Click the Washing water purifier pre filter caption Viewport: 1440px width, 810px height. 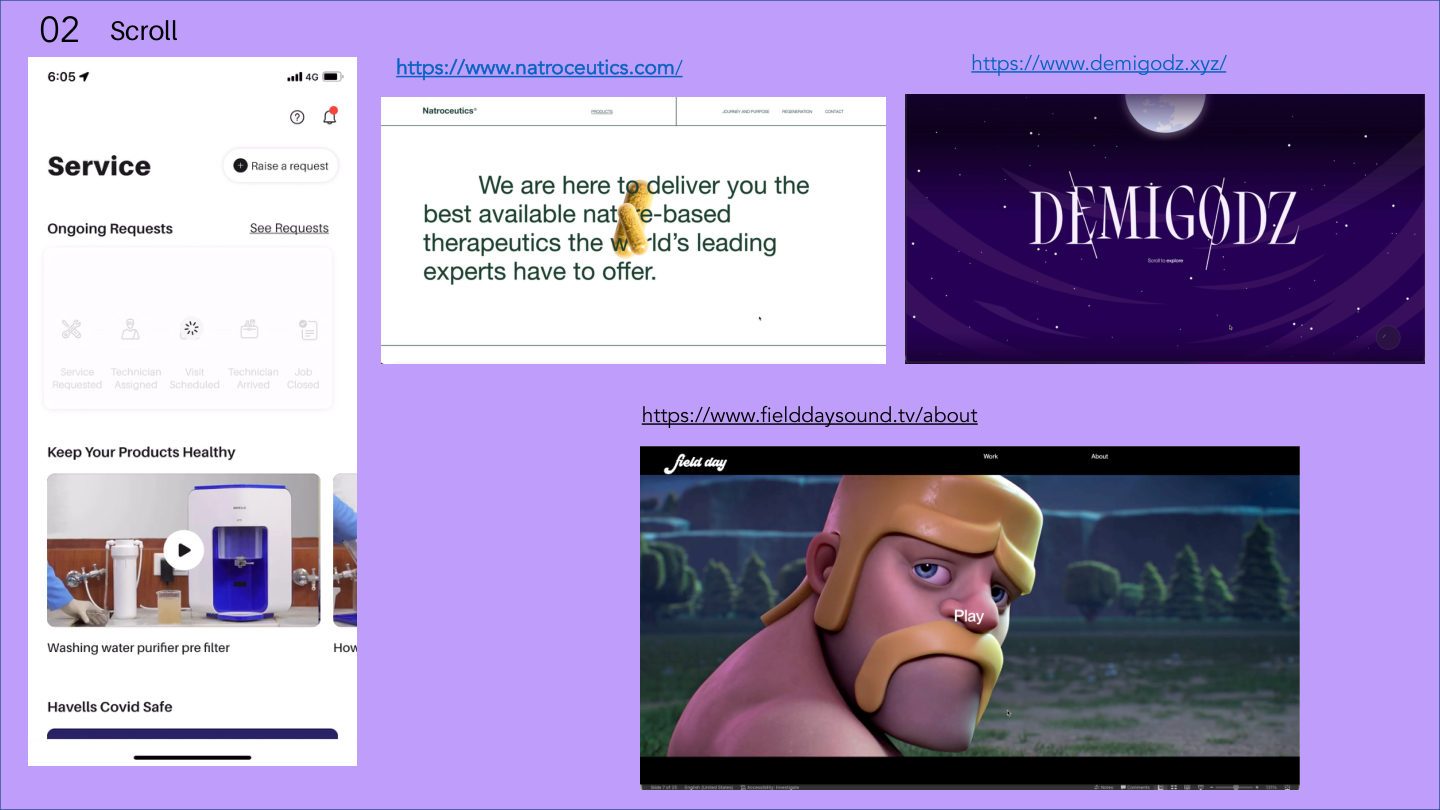(138, 648)
